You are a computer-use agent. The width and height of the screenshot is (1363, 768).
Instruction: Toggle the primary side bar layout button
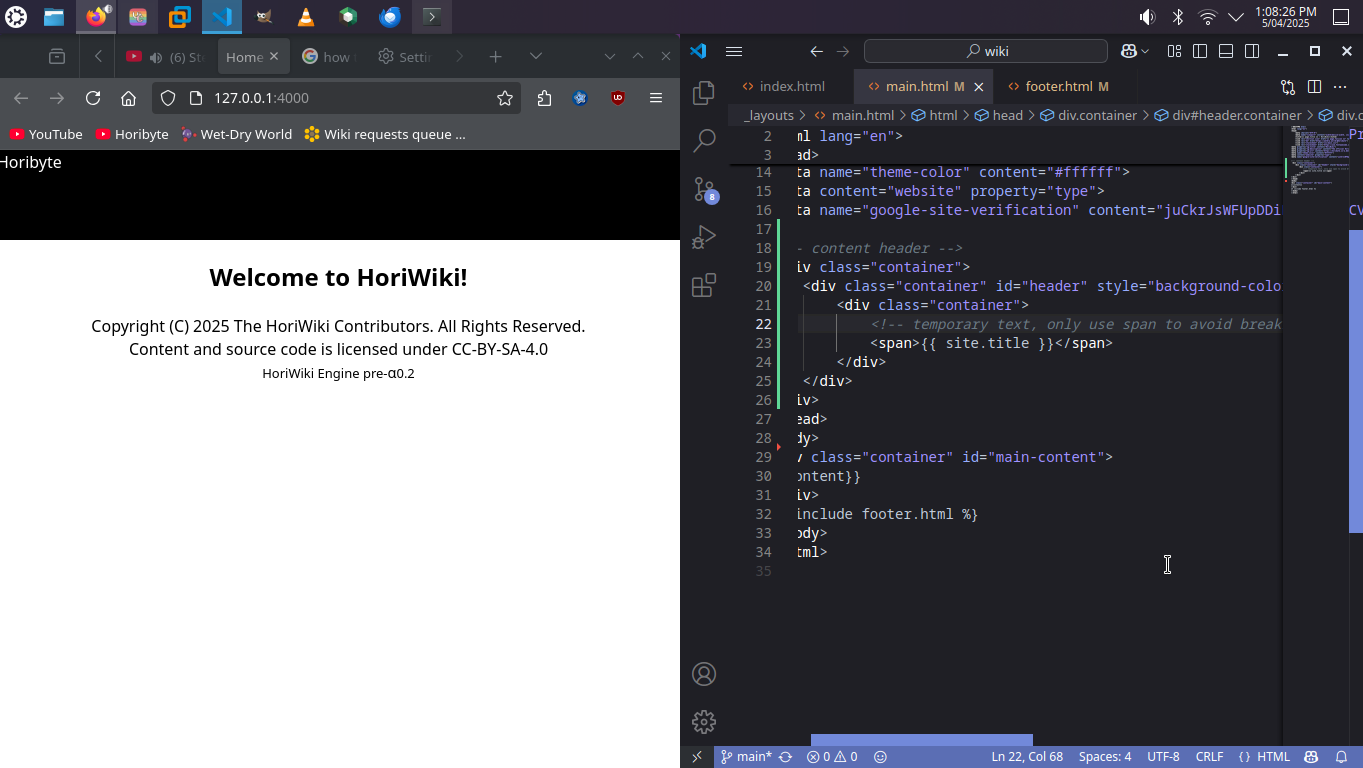1200,51
